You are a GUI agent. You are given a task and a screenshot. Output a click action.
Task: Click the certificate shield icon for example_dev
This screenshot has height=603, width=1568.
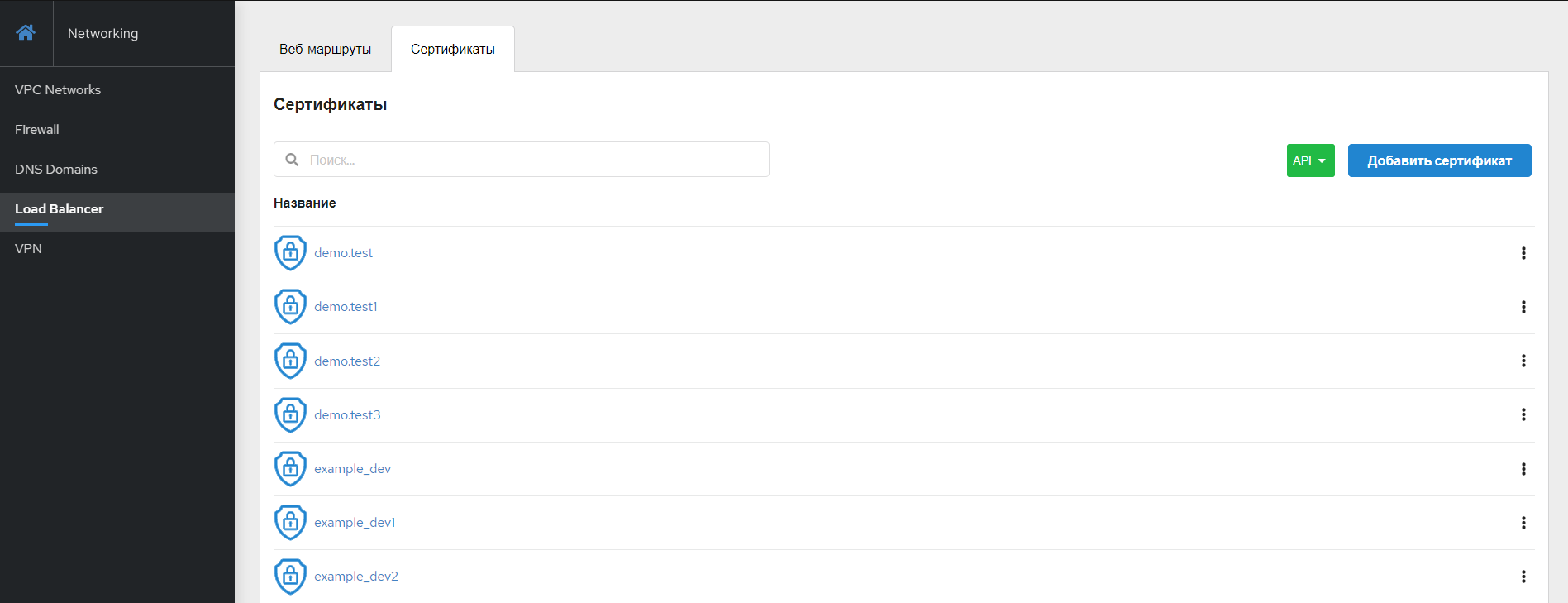pyautogui.click(x=290, y=469)
